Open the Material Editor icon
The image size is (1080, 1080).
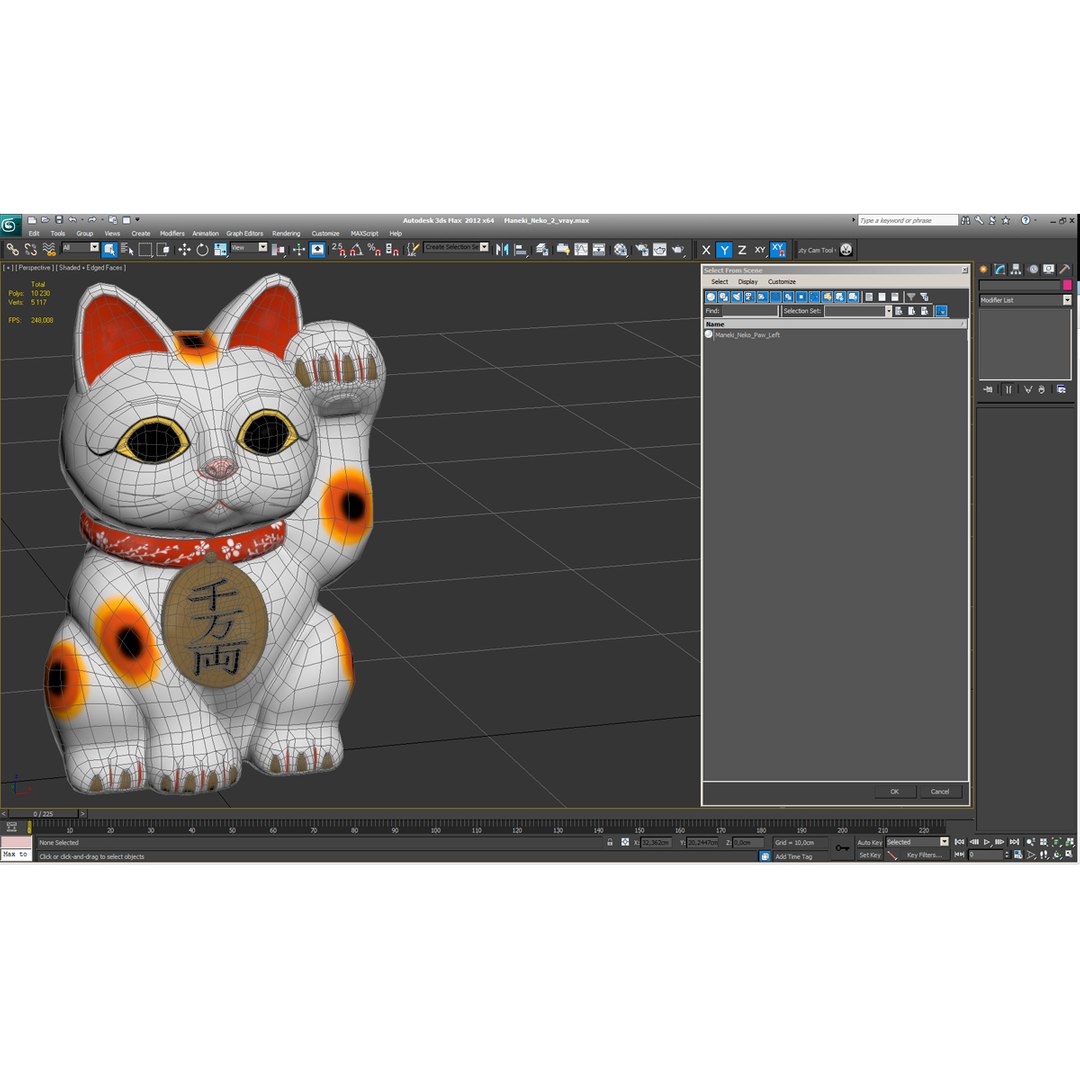coord(621,249)
